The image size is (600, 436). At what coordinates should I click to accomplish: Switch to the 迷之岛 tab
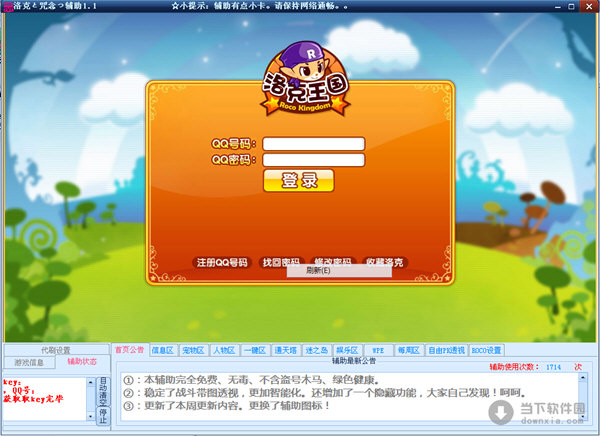point(316,350)
